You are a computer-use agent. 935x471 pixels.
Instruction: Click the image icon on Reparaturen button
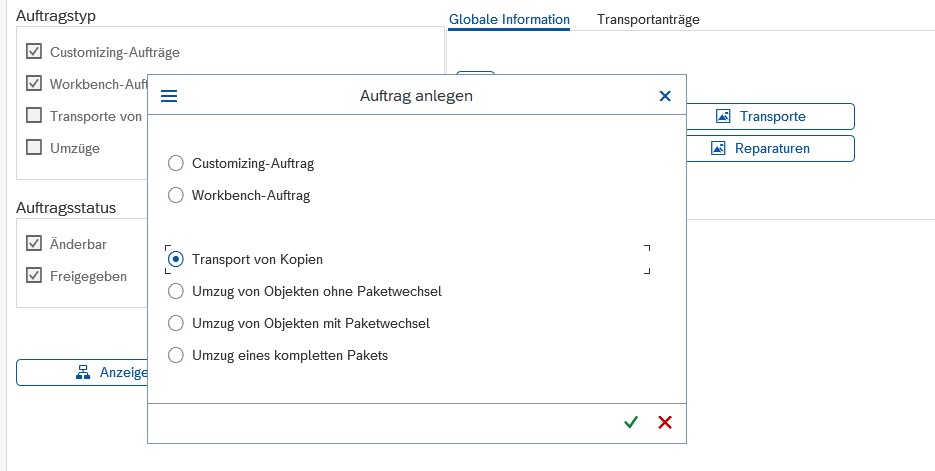click(x=718, y=148)
